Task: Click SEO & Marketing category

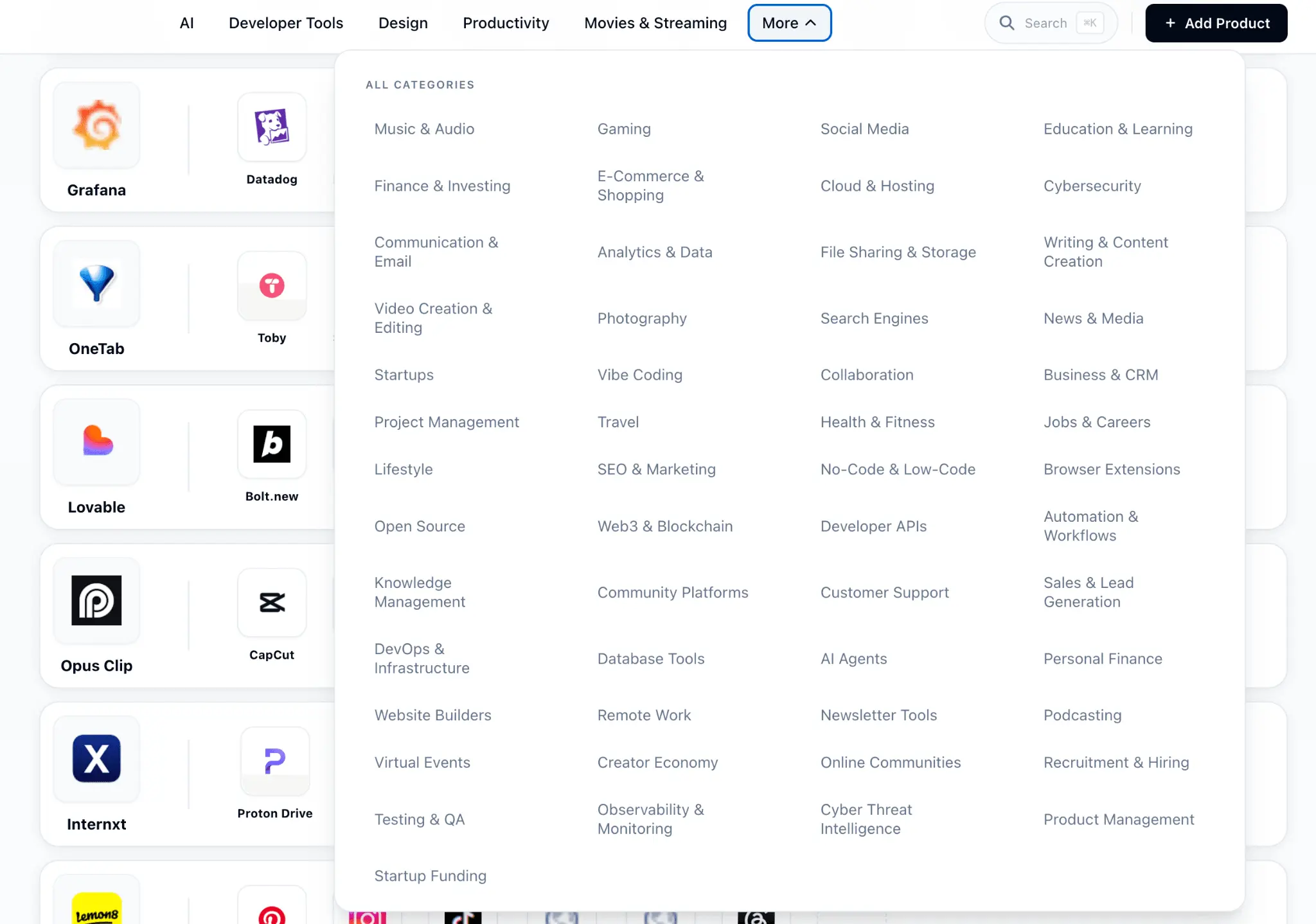Action: (x=656, y=469)
